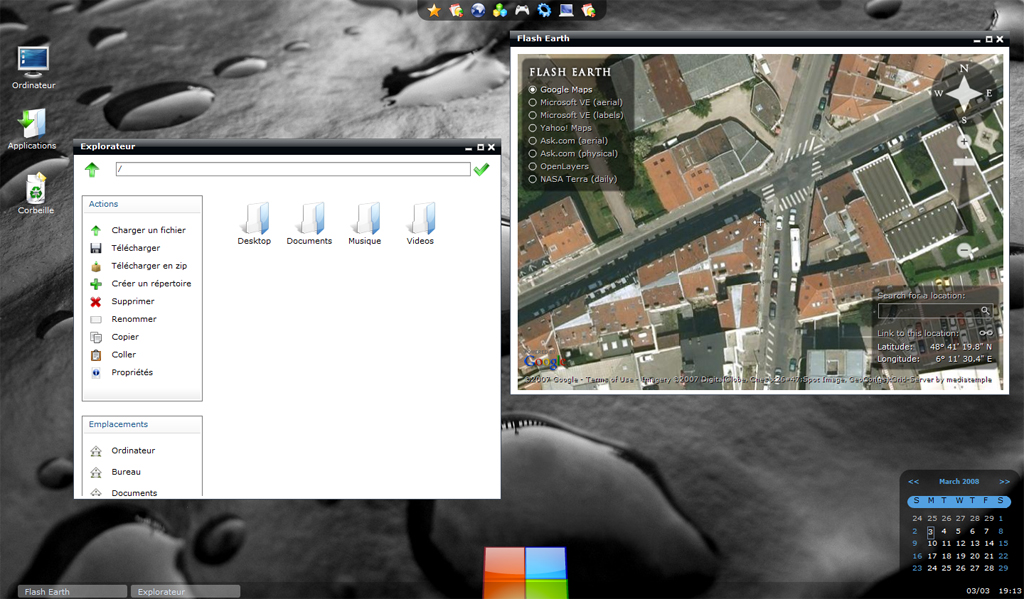Select Microsoft VE (labels) map source
This screenshot has width=1024, height=599.
575,115
